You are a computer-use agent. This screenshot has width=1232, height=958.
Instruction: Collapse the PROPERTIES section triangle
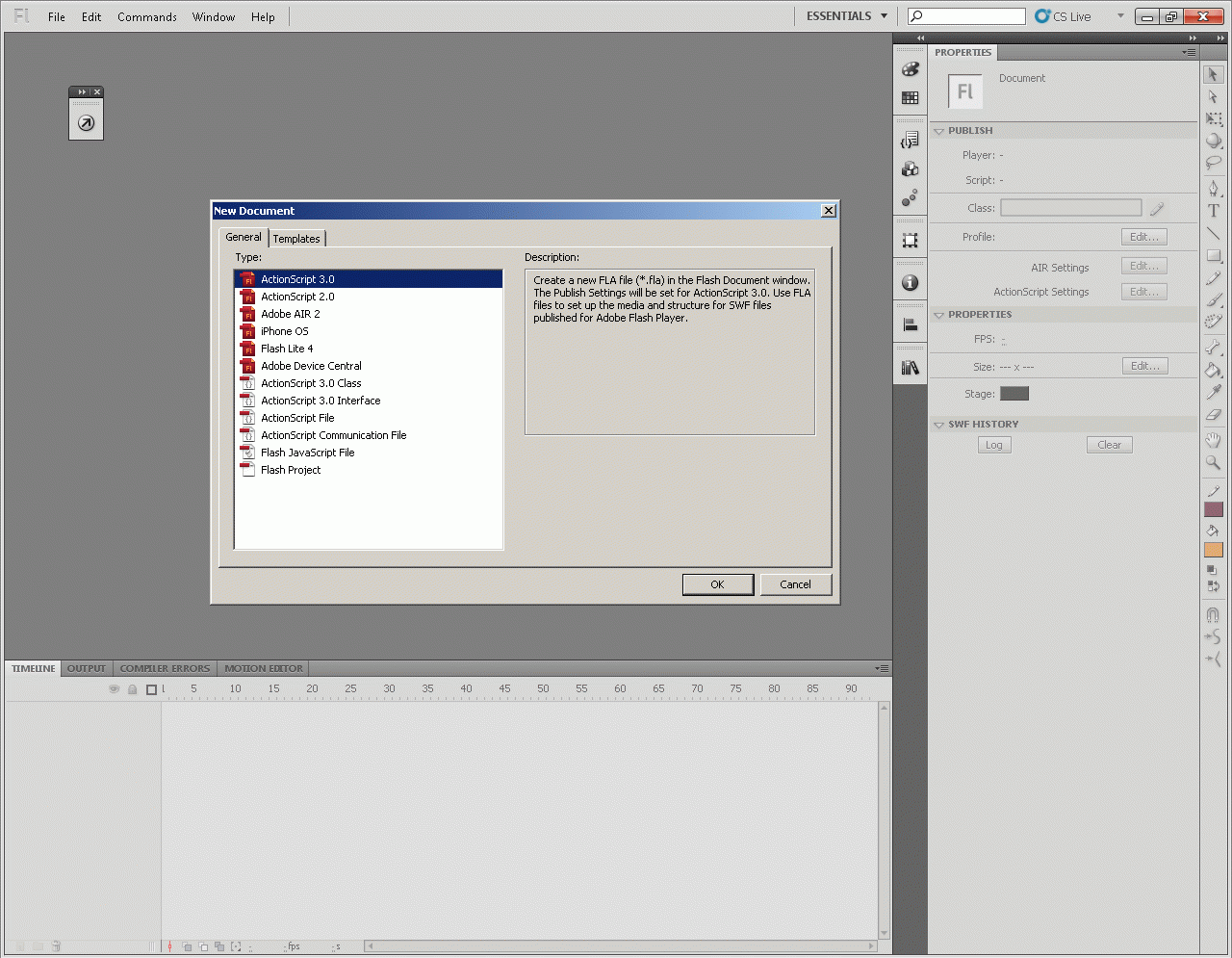point(938,315)
